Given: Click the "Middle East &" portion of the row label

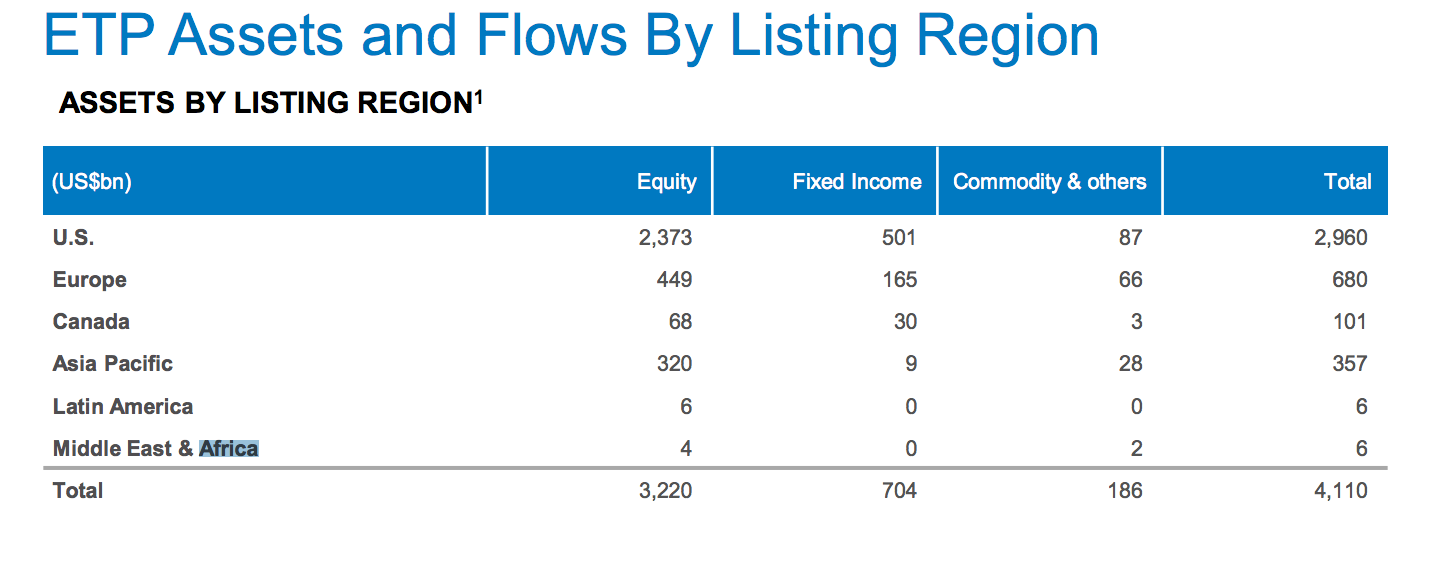Looking at the screenshot, I should [123, 449].
